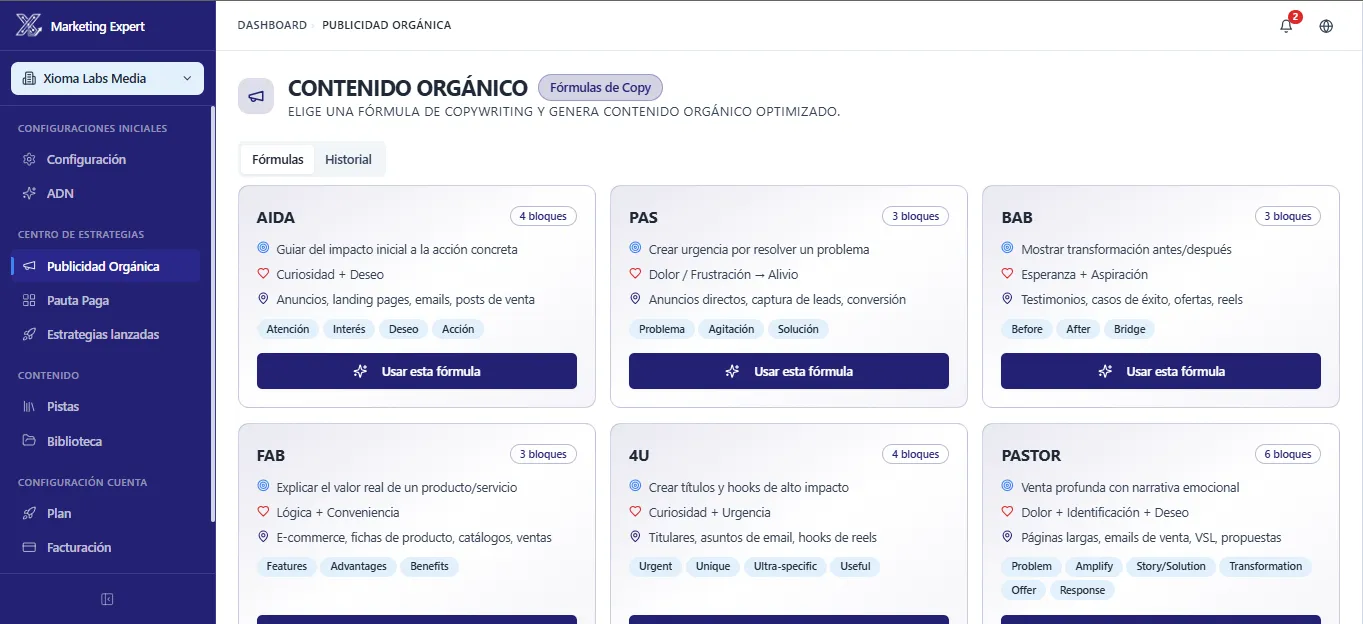Click Usar esta fórmula on the AIDA card
The width and height of the screenshot is (1363, 624).
click(x=417, y=370)
